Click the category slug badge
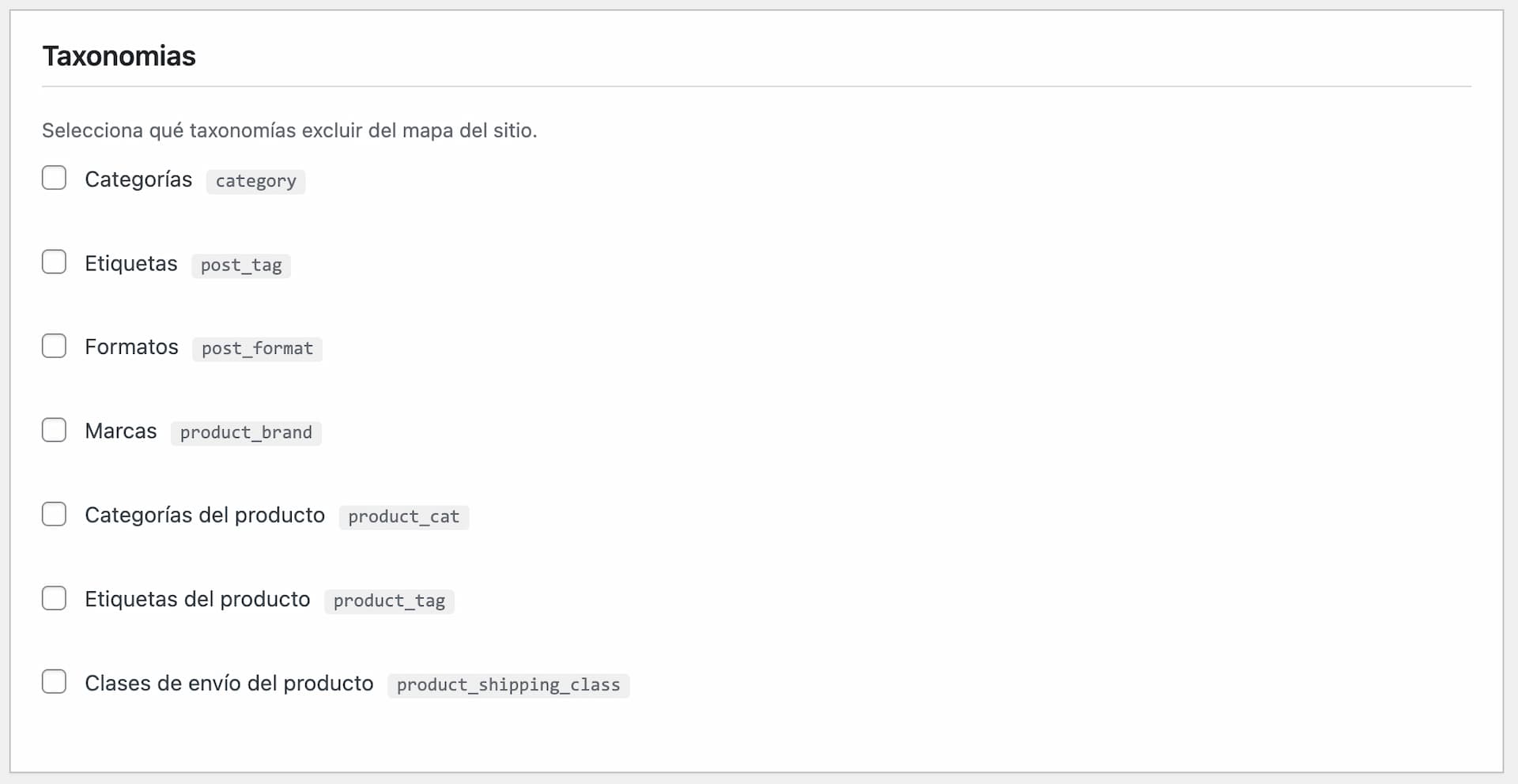The height and width of the screenshot is (784, 1518). (255, 181)
